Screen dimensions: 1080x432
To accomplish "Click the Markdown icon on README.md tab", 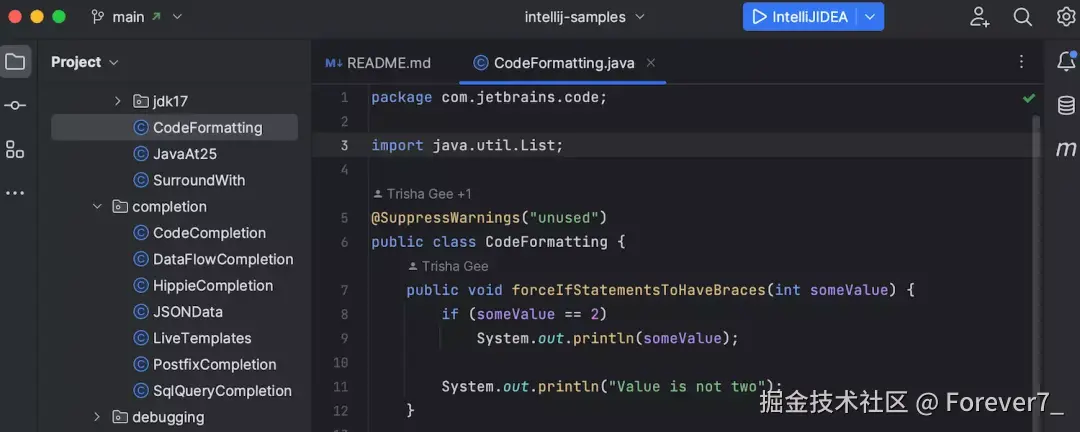I will click(334, 63).
